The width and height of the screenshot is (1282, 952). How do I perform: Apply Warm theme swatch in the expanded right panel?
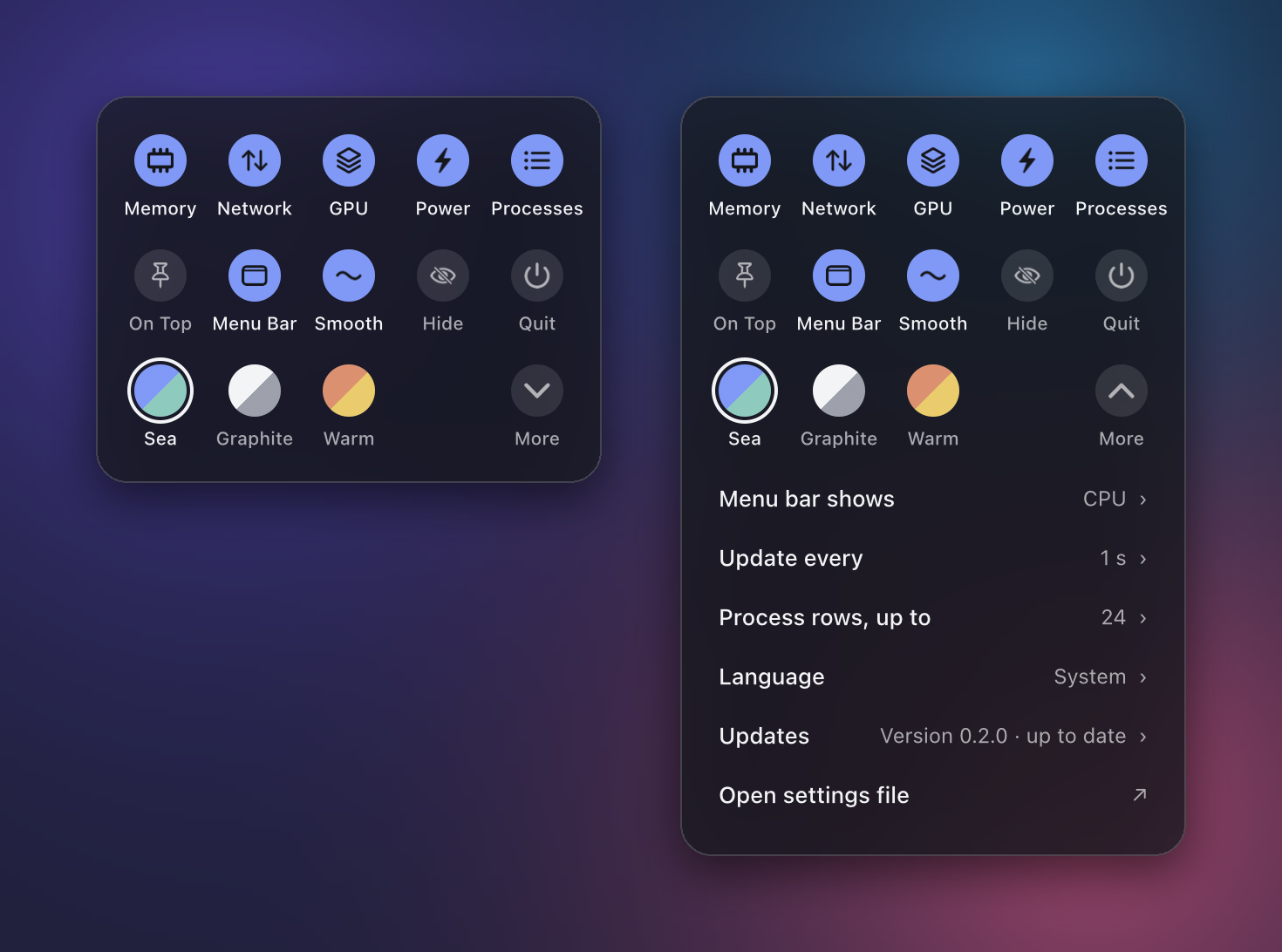pos(933,391)
